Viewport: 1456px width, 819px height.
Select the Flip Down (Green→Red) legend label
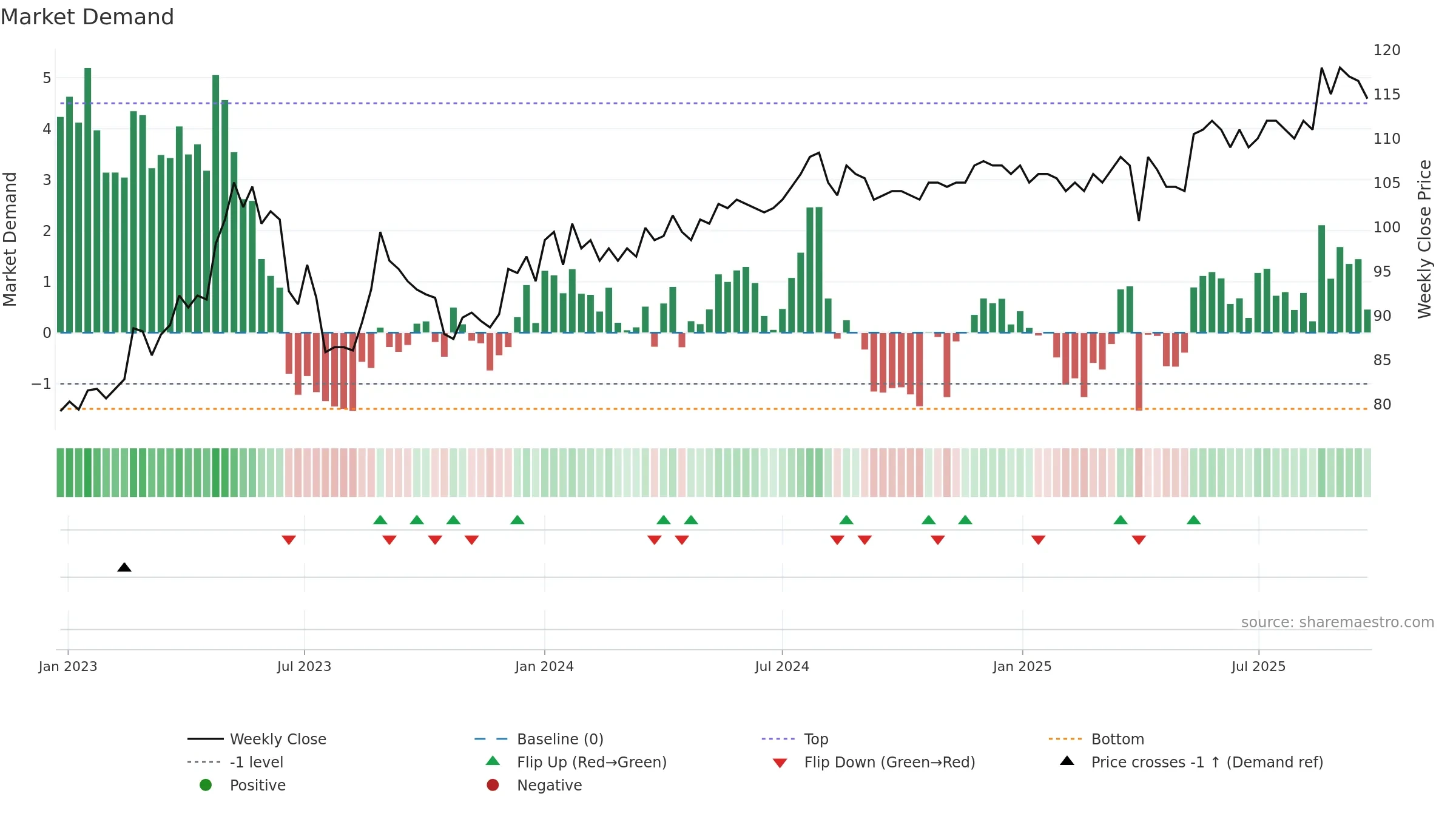889,762
